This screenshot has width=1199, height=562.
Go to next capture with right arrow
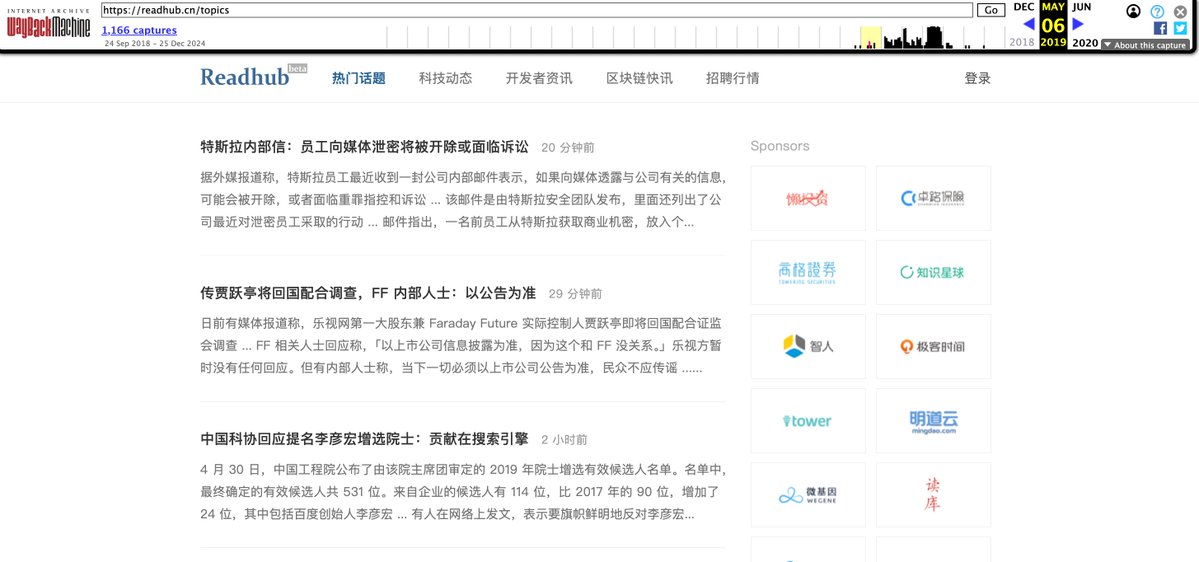tap(1078, 24)
